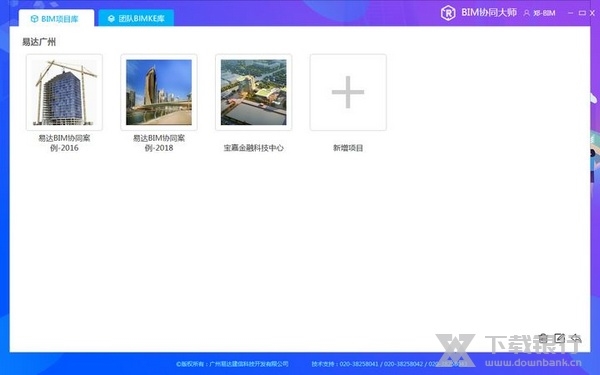Click the delete (trash) icon at bottom right

pos(543,338)
